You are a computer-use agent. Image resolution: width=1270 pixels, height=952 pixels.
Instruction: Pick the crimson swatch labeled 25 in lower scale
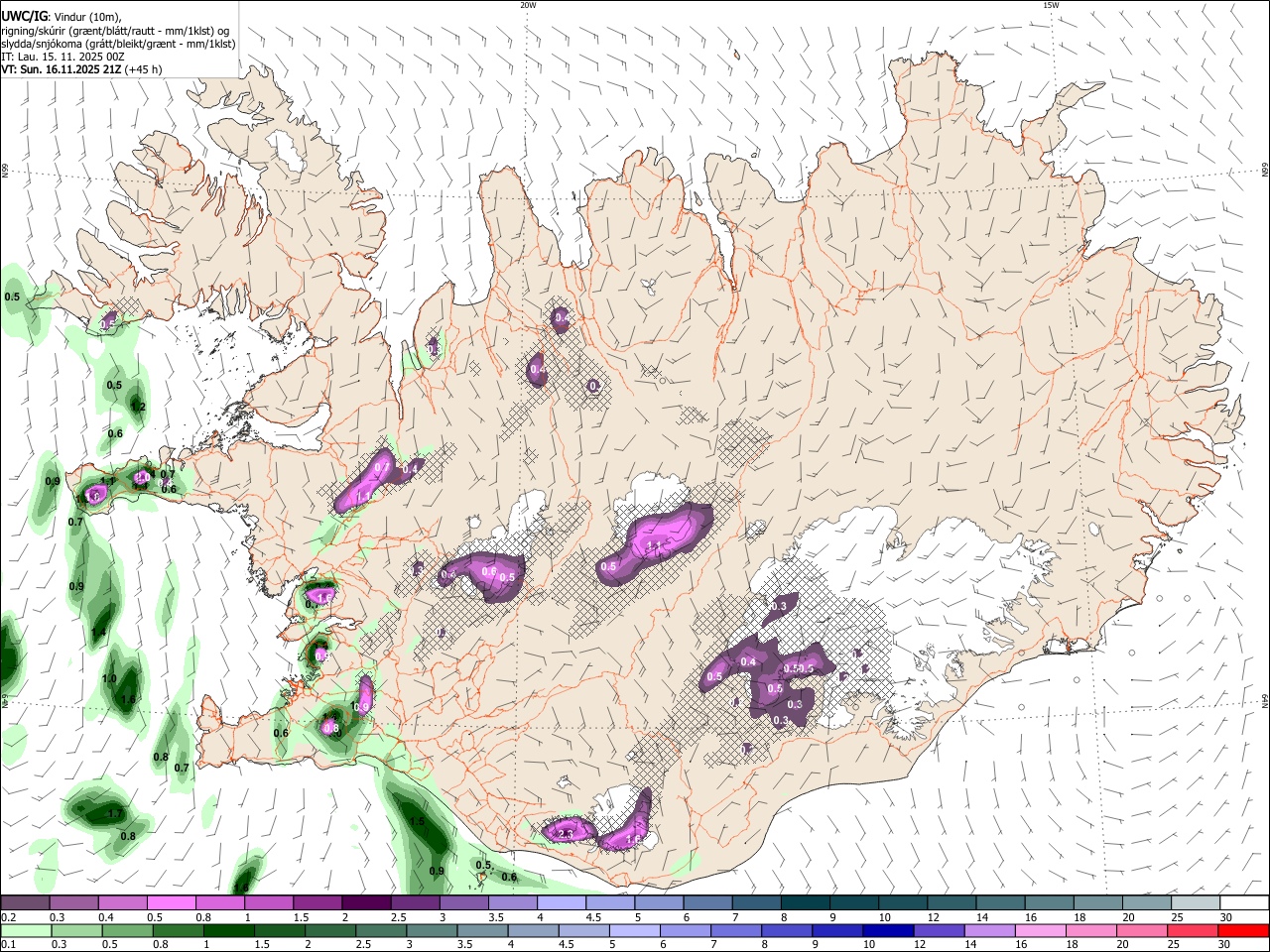click(1194, 931)
